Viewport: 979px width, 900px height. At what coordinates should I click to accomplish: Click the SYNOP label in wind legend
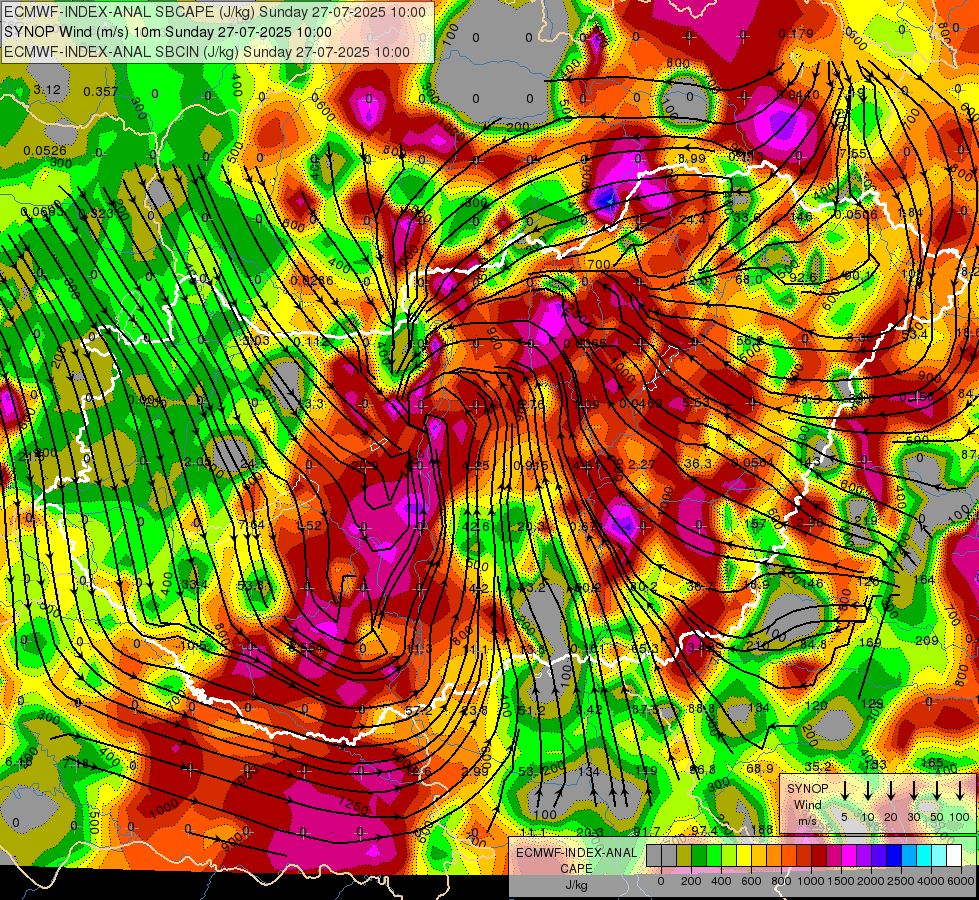coord(807,789)
